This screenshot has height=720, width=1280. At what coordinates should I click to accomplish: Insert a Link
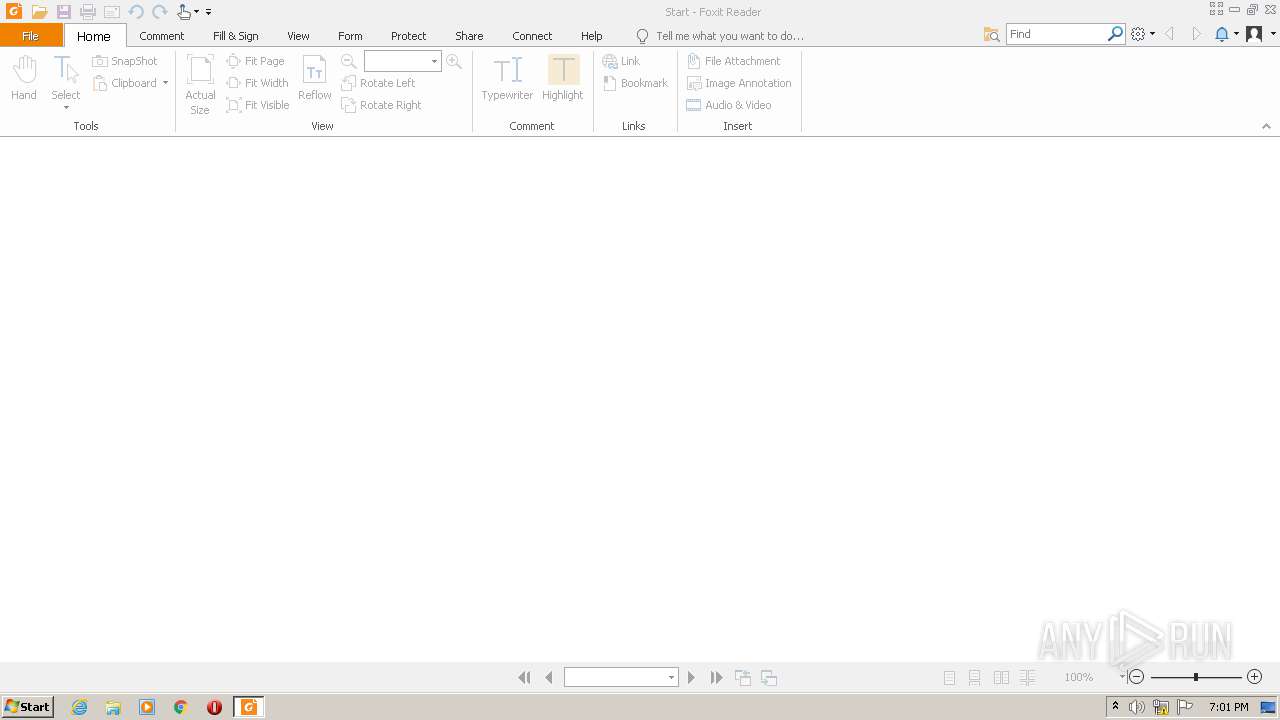pos(621,61)
